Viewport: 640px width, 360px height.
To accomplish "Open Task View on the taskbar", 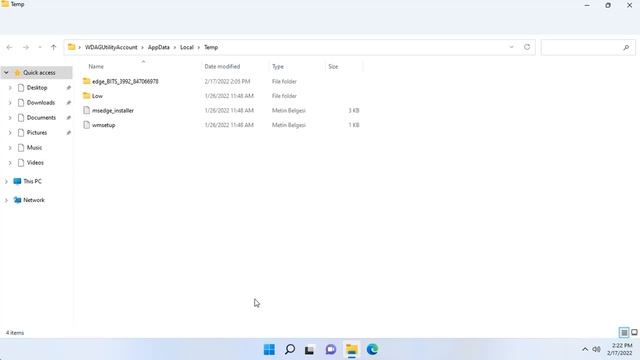I will (309, 350).
